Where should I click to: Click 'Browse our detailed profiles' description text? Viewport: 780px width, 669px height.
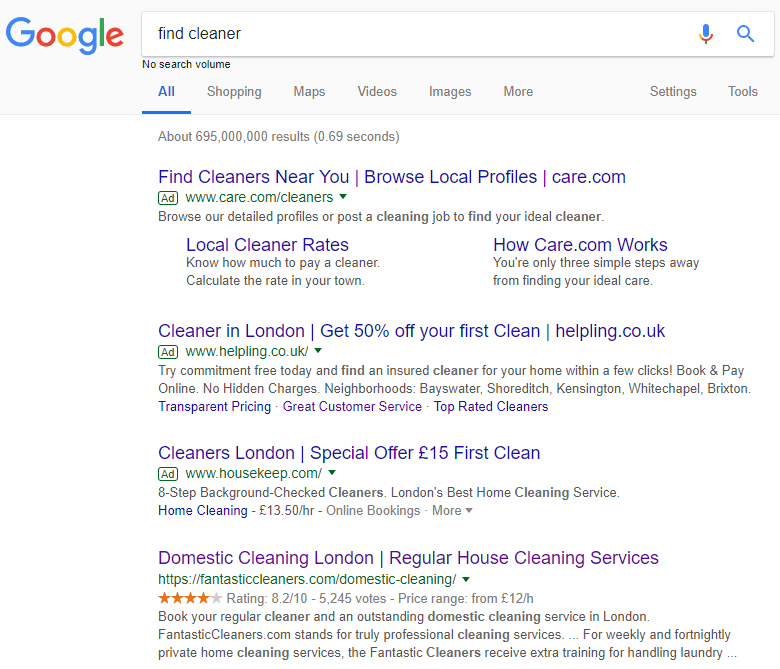click(x=381, y=217)
